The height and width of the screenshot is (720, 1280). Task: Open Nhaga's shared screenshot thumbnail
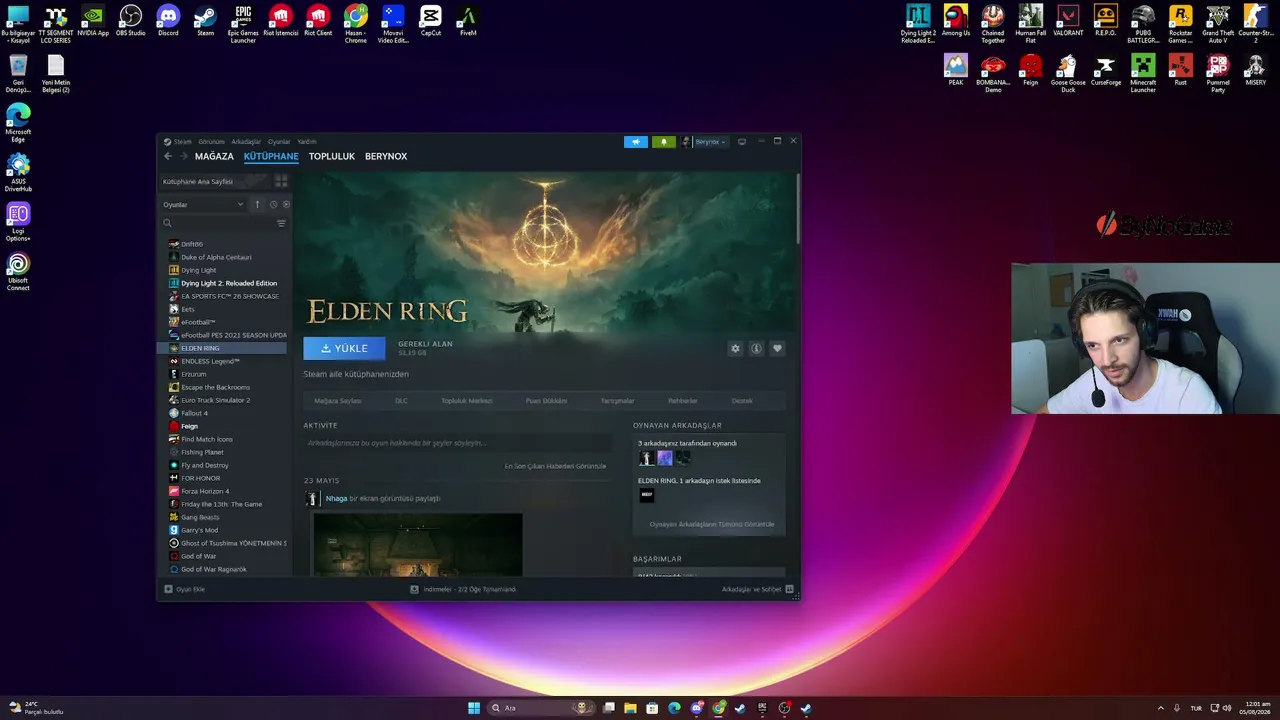coord(418,545)
